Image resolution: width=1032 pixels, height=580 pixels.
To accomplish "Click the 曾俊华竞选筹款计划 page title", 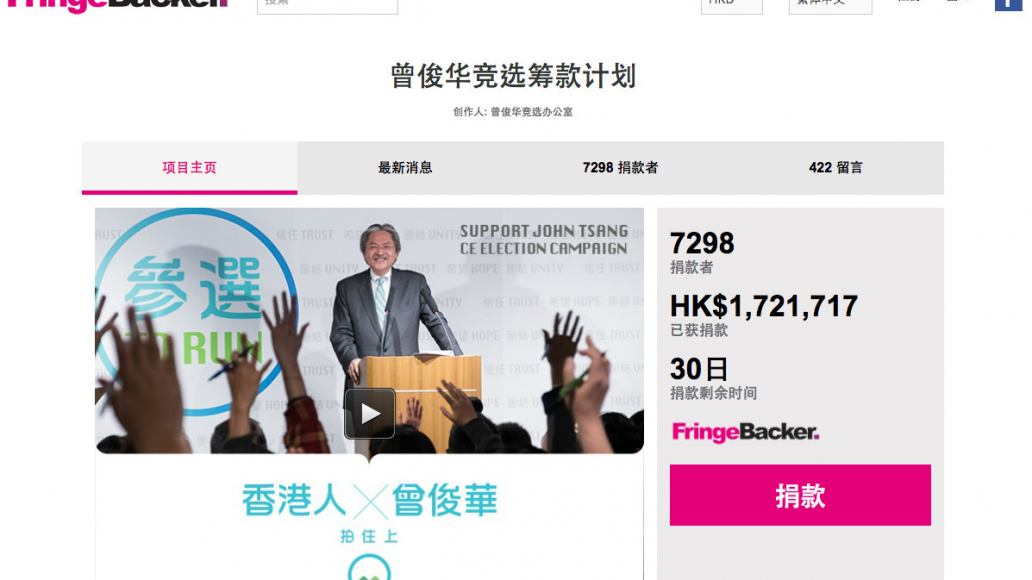I will click(513, 76).
